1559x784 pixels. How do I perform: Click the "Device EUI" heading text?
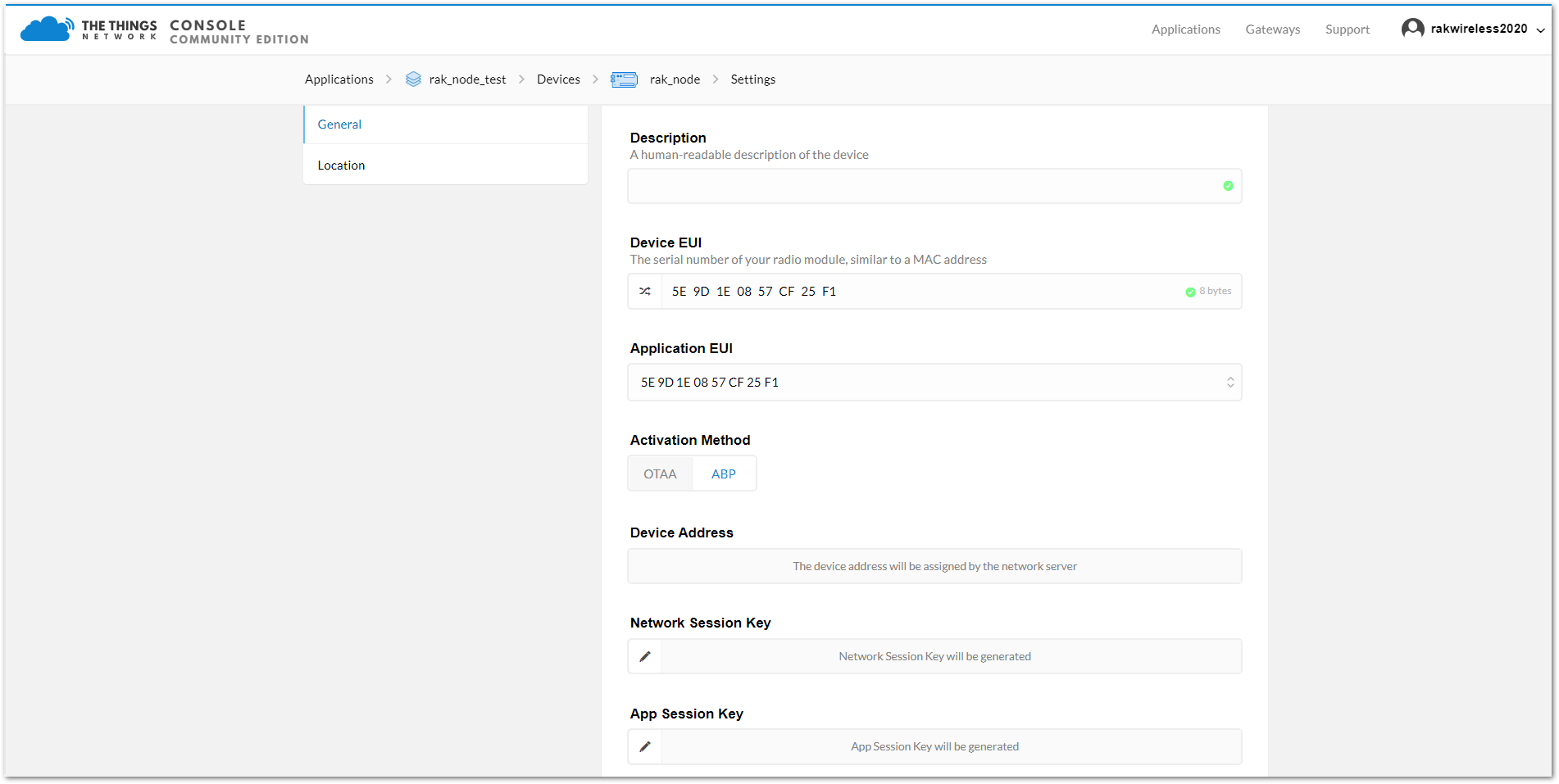click(x=666, y=242)
